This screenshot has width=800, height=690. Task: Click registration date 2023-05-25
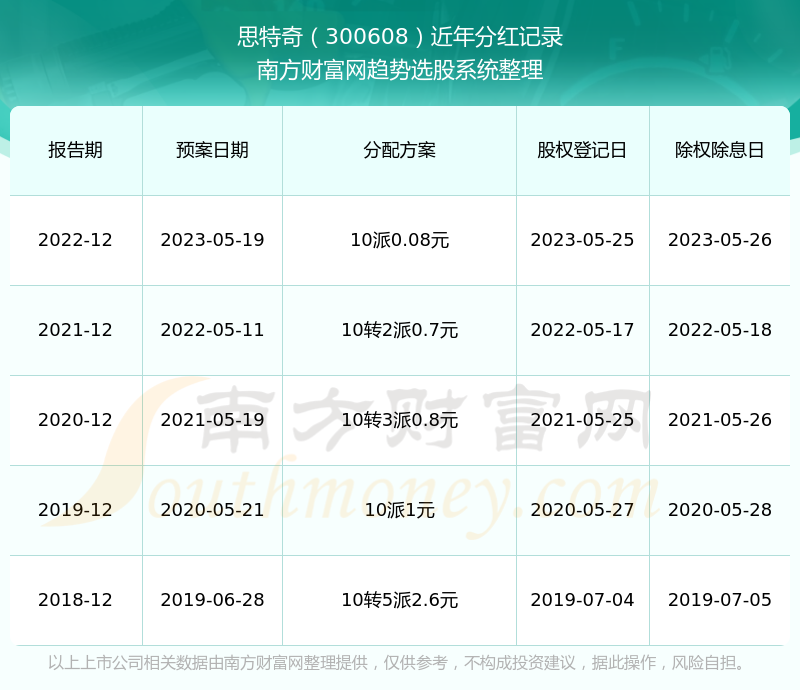pyautogui.click(x=582, y=240)
